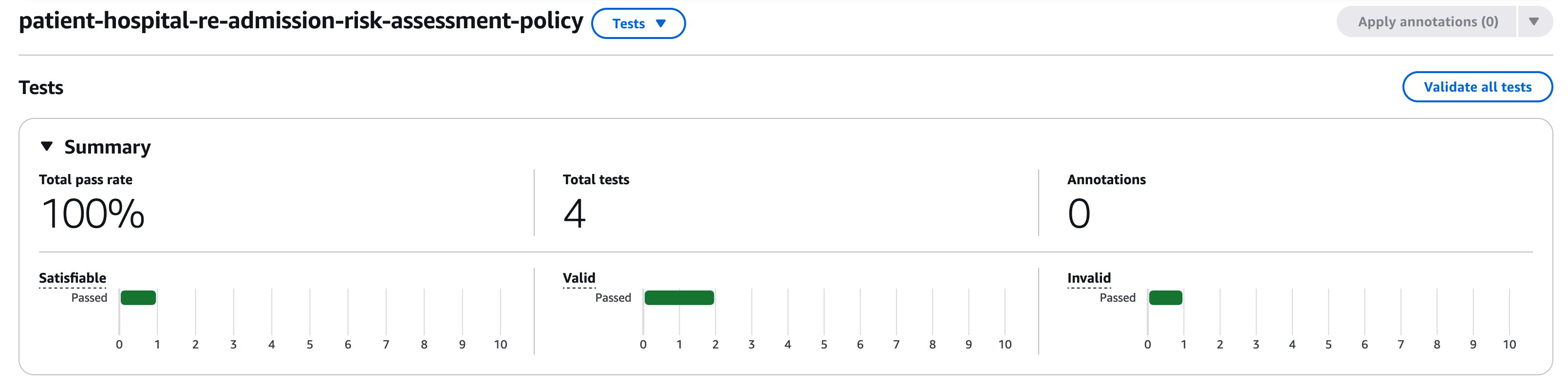Select the green Valid passed bar

[x=679, y=298]
